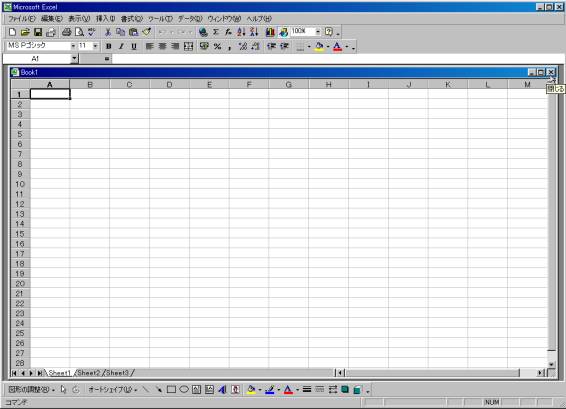
Task: Click inside the formula bar input
Action: click(338, 58)
